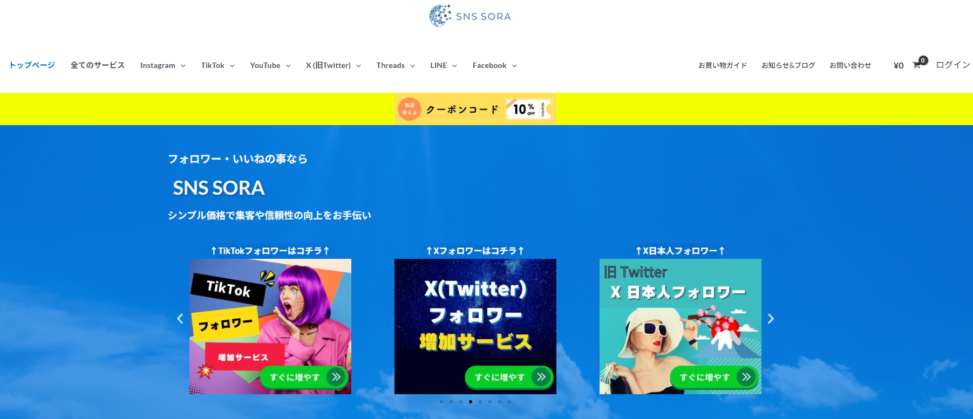Open お問い合わせ contact page
The height and width of the screenshot is (419, 973).
850,65
